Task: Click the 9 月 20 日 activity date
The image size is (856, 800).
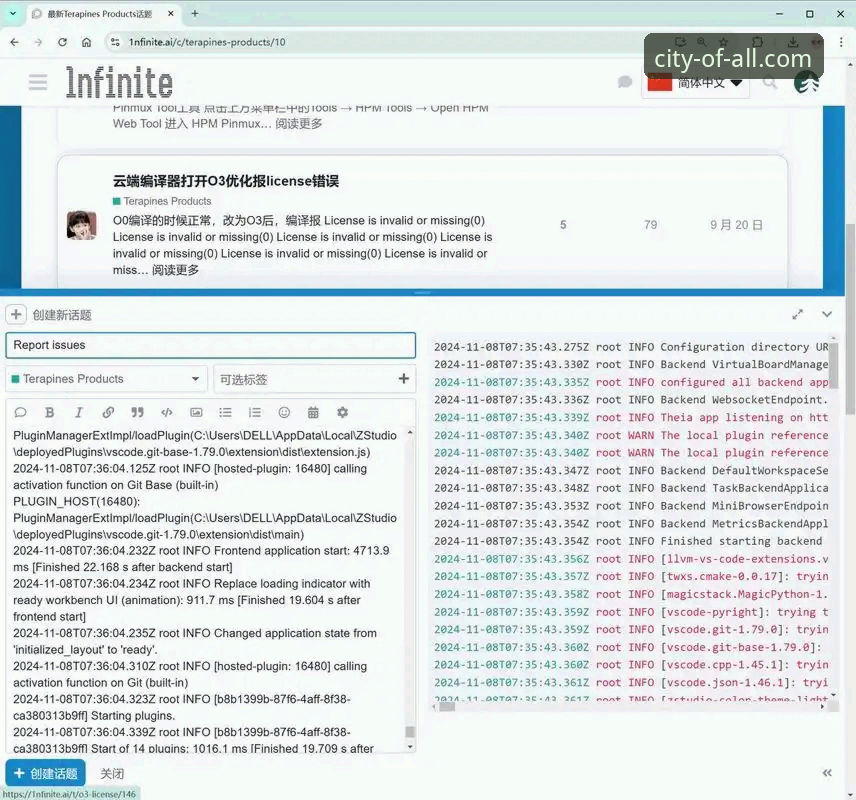Action: [735, 225]
